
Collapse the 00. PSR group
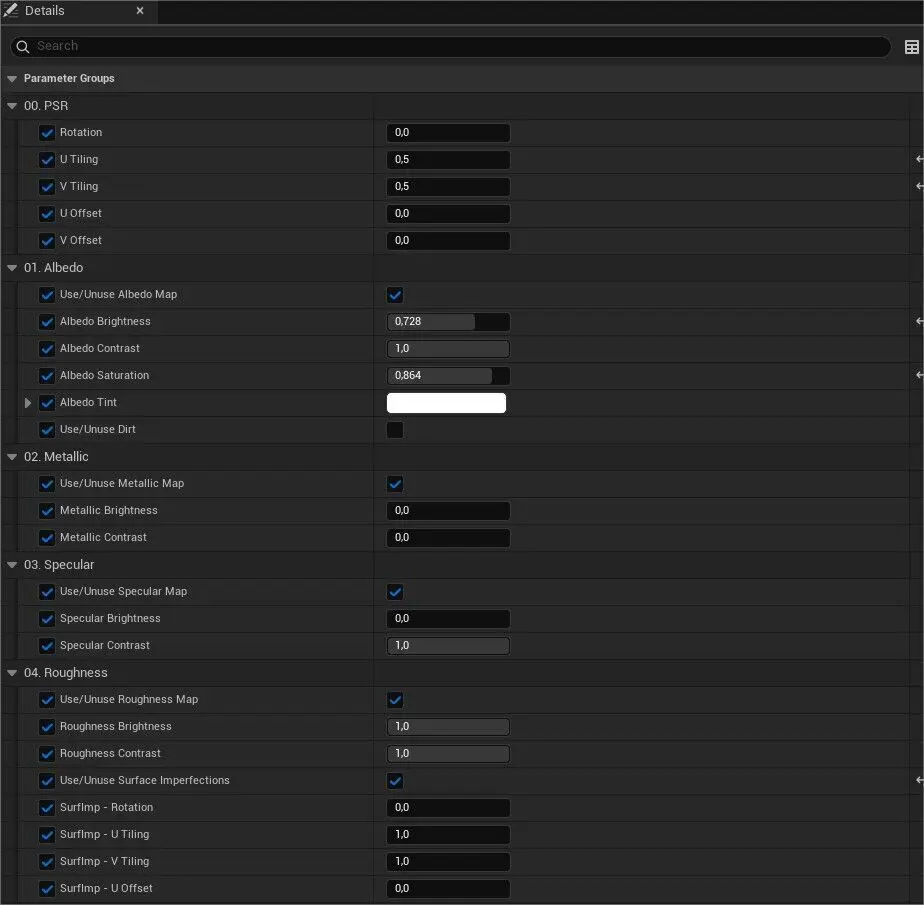pos(12,106)
